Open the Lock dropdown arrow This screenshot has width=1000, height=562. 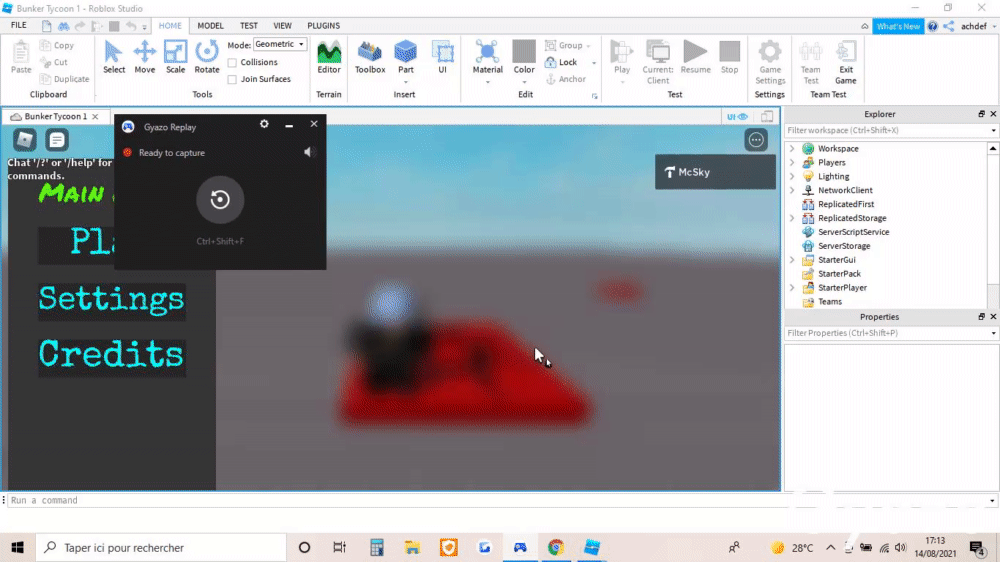click(594, 63)
